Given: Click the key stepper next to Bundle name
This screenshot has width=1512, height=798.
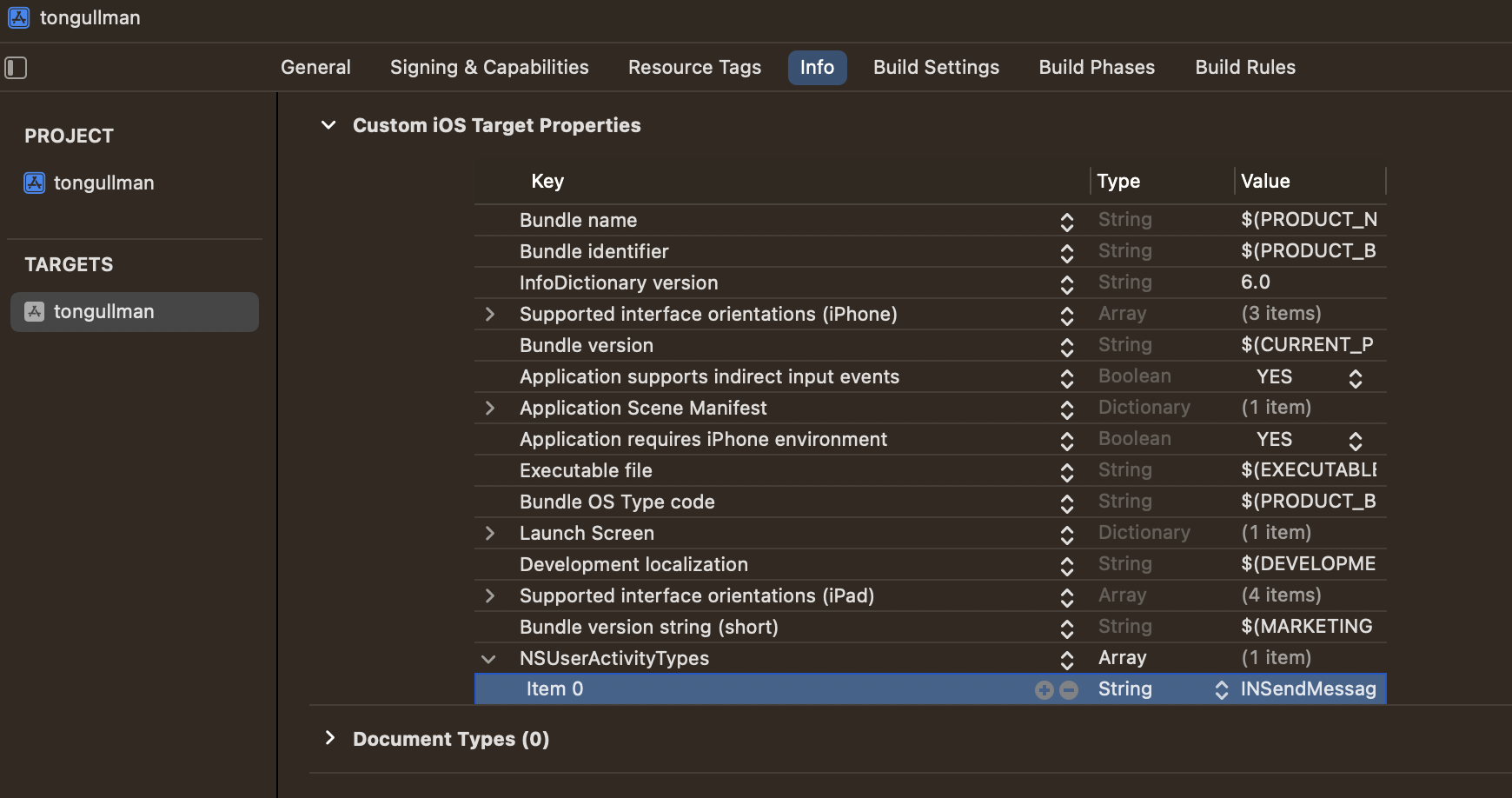Looking at the screenshot, I should click(1066, 222).
